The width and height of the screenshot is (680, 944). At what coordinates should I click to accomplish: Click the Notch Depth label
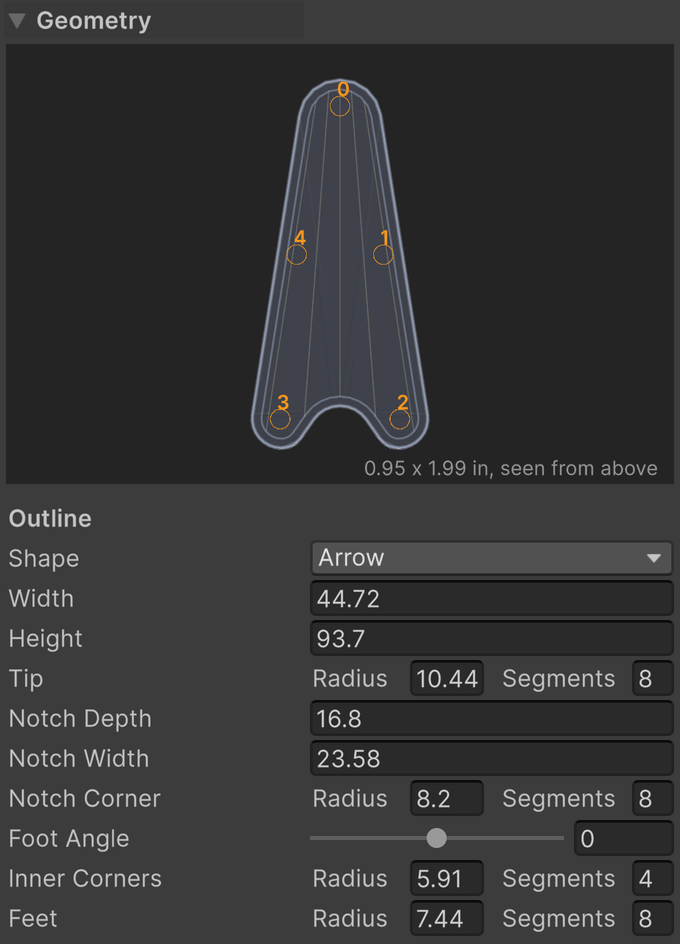click(80, 718)
